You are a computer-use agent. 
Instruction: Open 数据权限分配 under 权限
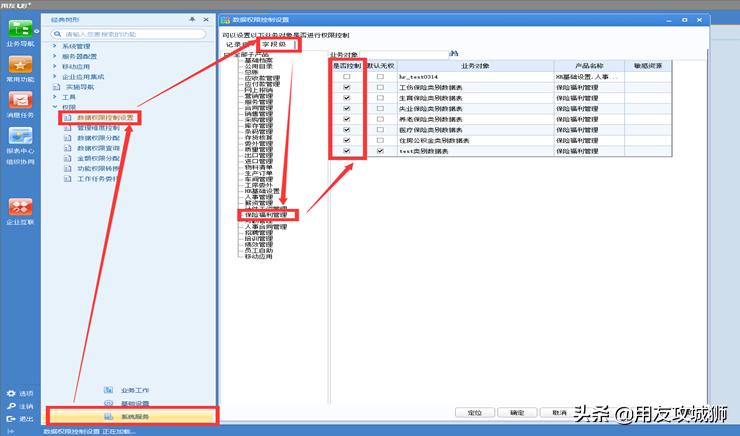point(98,138)
